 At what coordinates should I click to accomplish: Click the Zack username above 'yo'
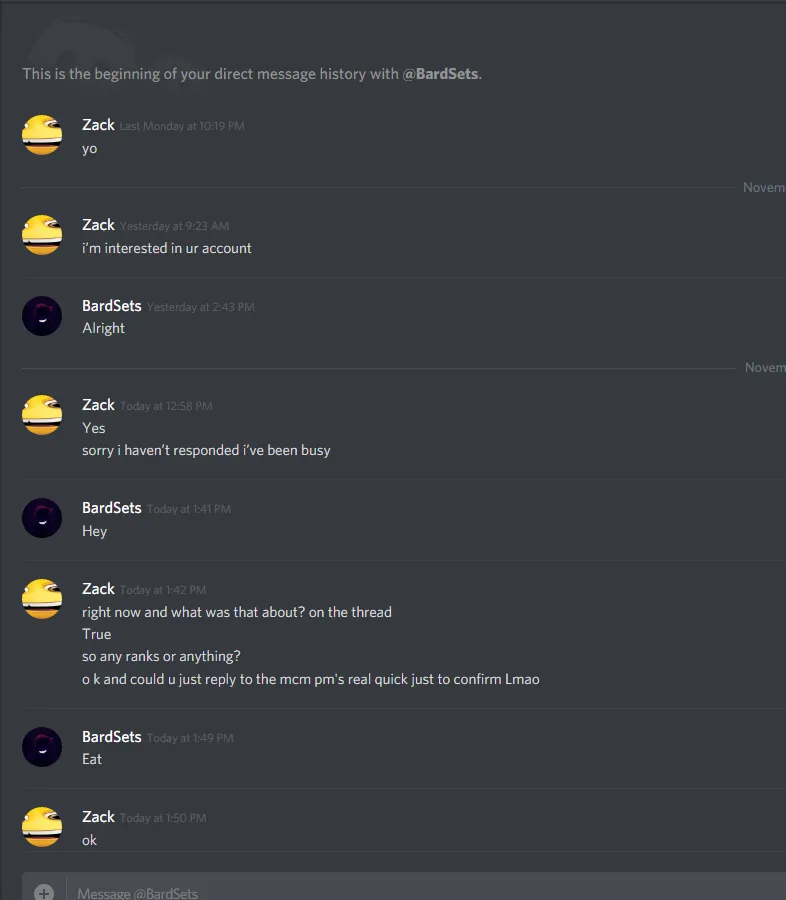pyautogui.click(x=98, y=125)
